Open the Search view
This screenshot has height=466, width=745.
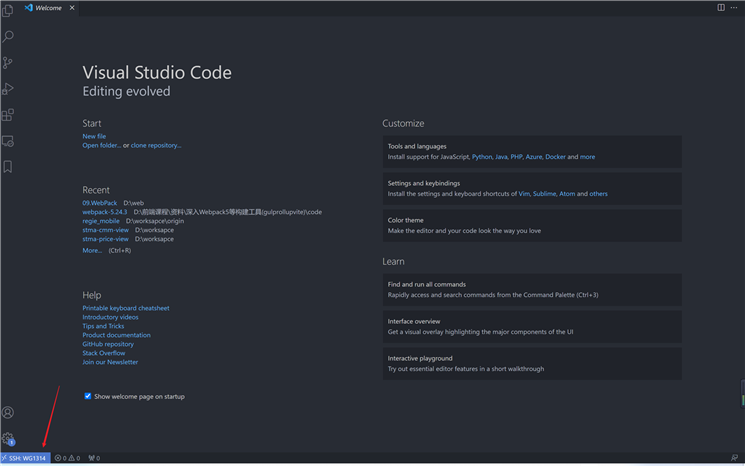point(8,36)
